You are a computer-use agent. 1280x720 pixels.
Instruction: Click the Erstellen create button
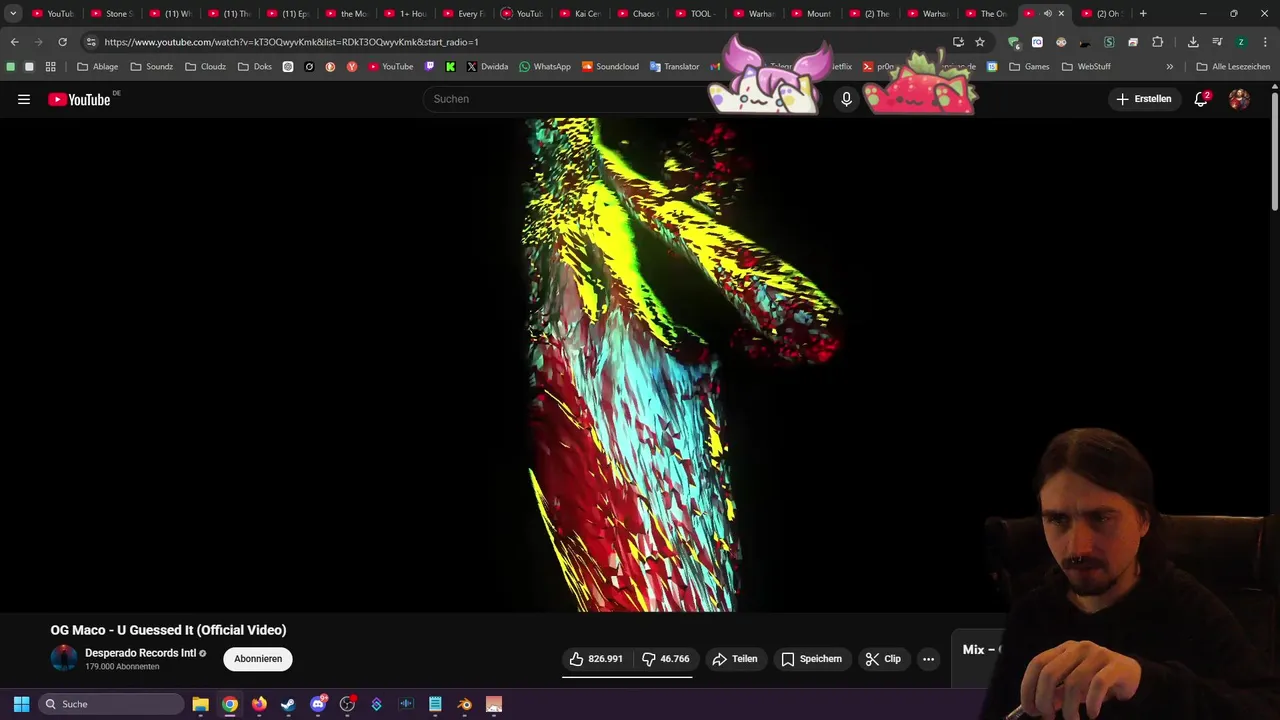click(x=1143, y=99)
